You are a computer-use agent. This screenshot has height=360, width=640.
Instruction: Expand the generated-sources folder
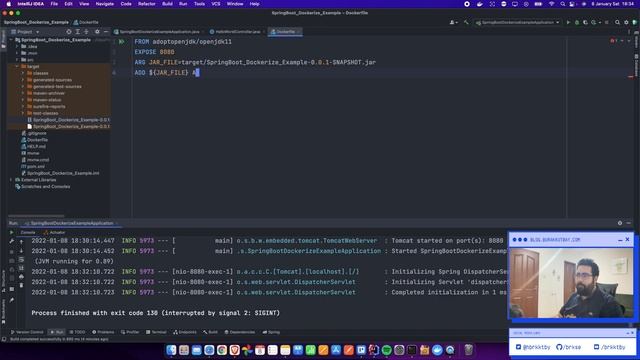click(23, 80)
